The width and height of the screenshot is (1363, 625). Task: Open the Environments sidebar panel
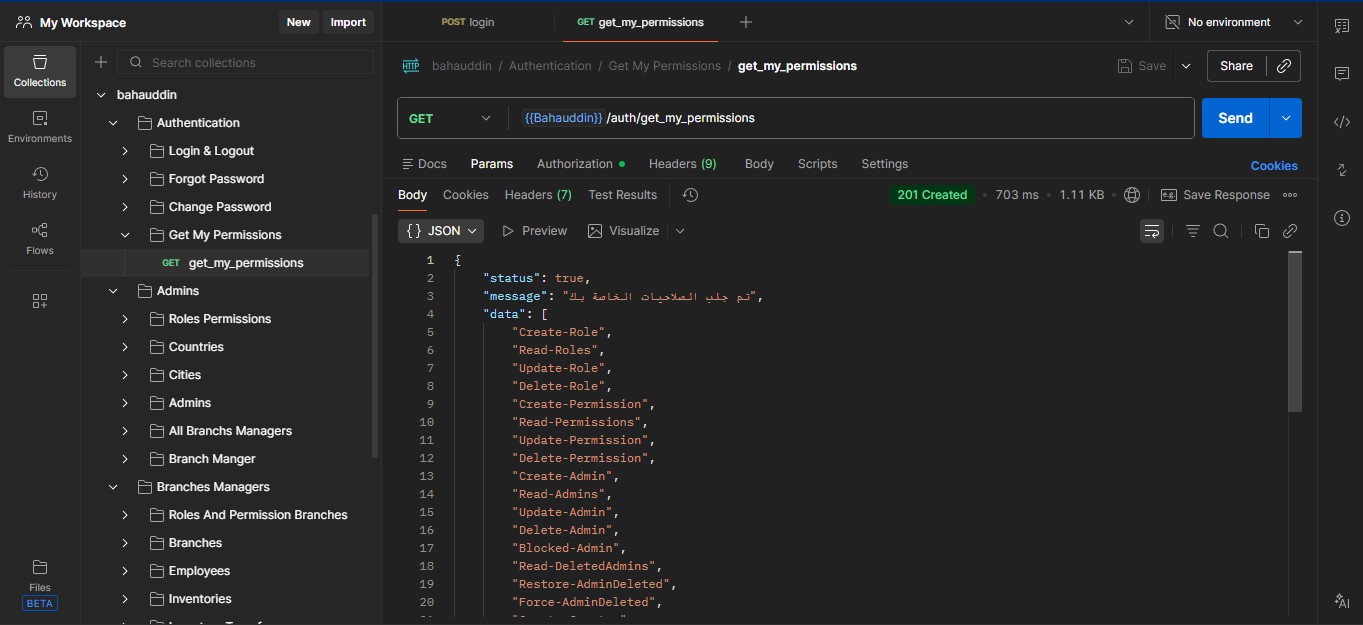click(x=40, y=127)
